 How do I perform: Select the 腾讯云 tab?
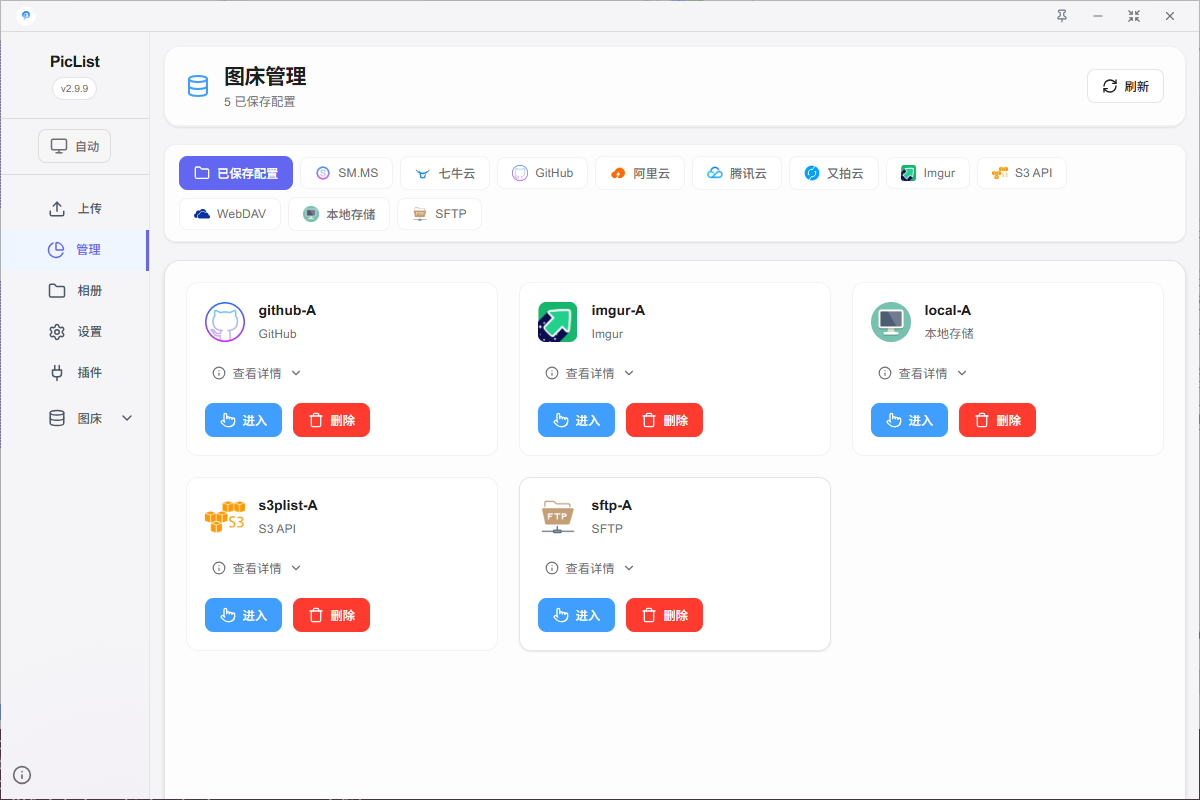[737, 173]
